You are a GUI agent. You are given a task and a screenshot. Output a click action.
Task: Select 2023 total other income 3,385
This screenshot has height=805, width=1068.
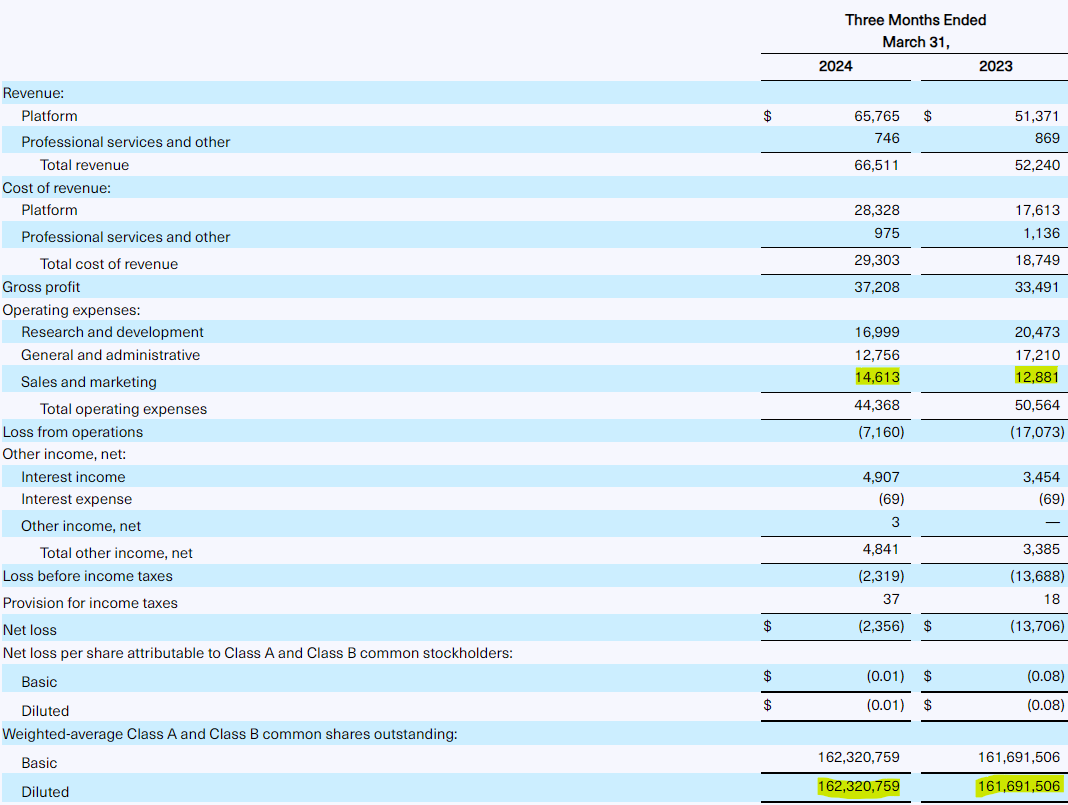[1041, 549]
